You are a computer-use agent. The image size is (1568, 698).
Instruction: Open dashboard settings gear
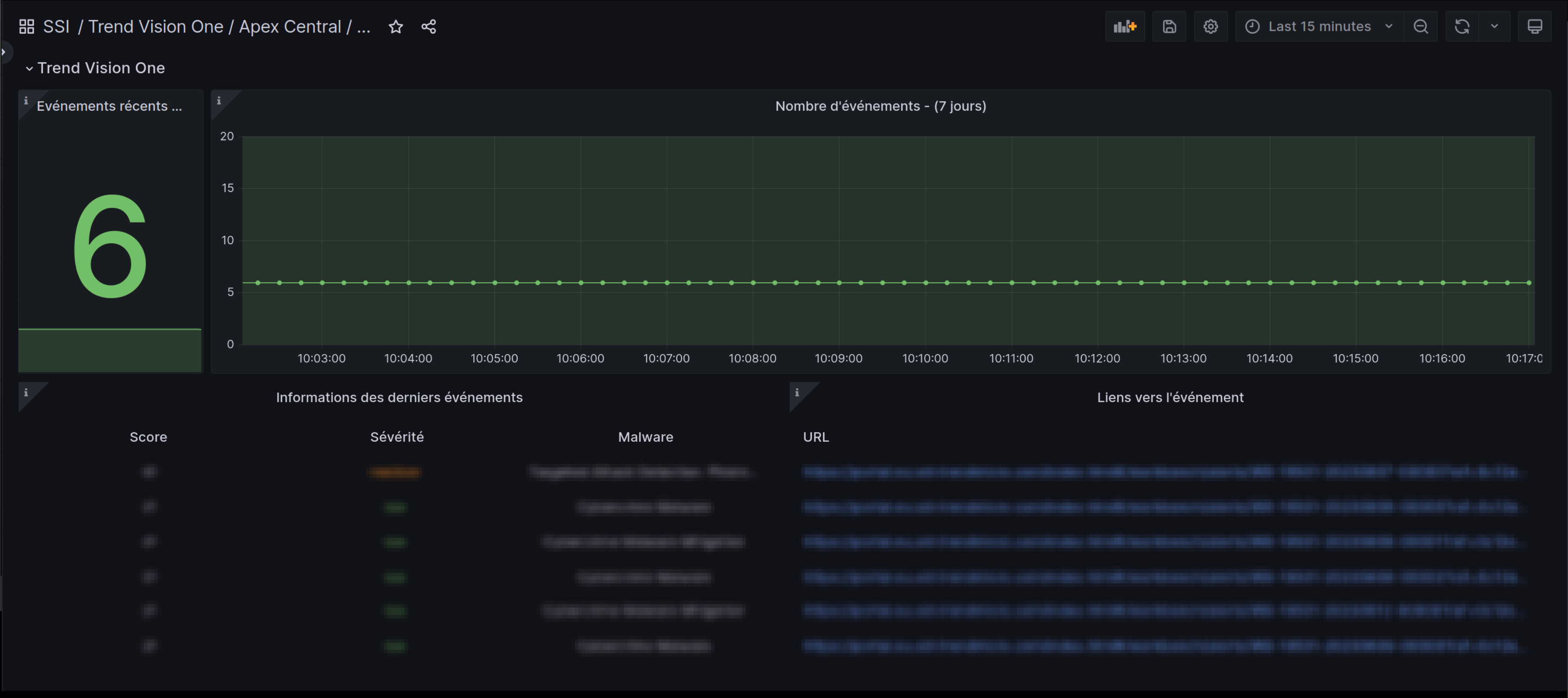point(1211,26)
